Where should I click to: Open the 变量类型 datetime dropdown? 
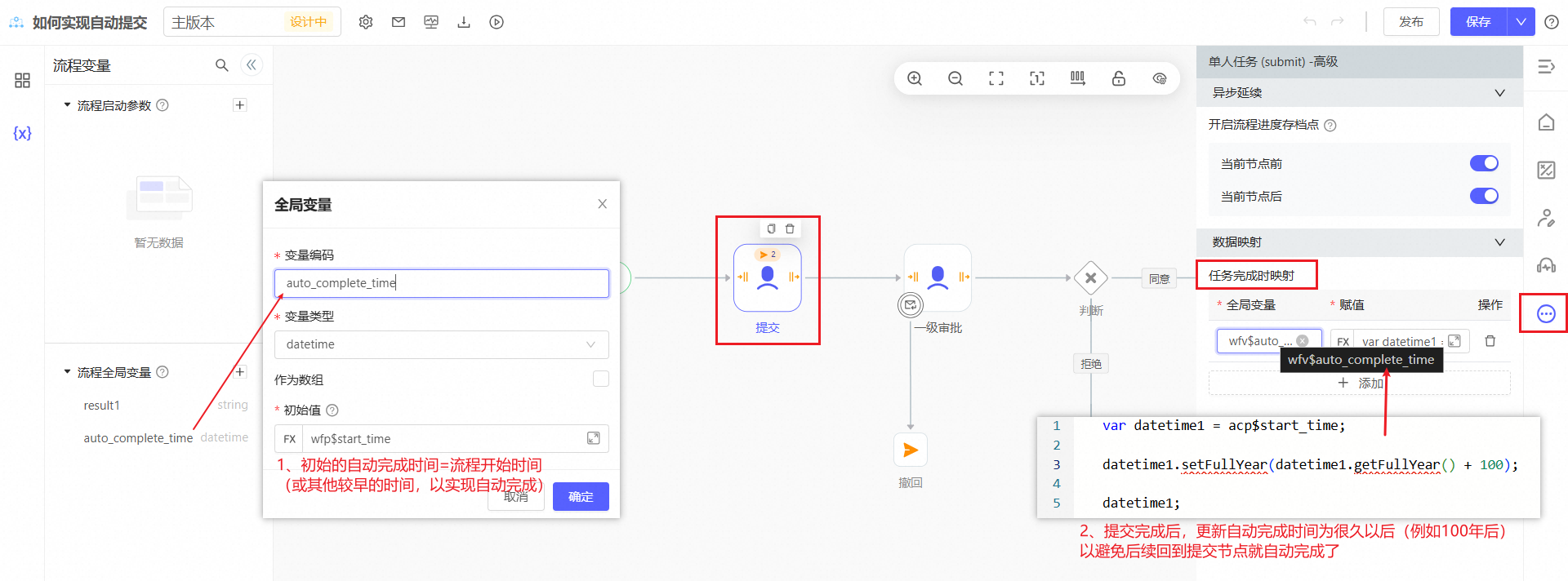tap(441, 344)
